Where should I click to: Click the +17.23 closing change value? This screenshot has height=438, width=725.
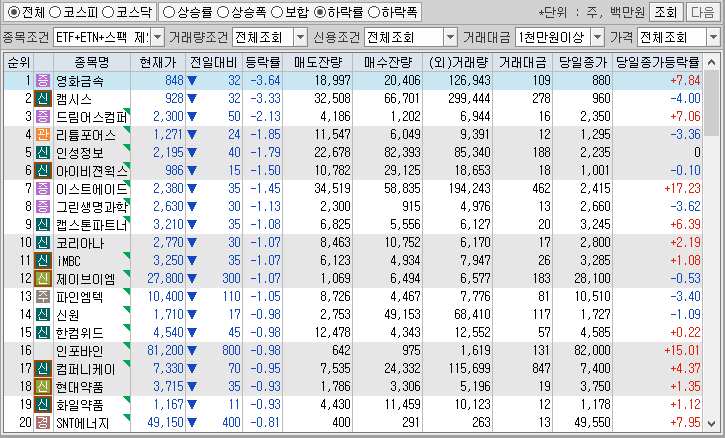click(682, 189)
